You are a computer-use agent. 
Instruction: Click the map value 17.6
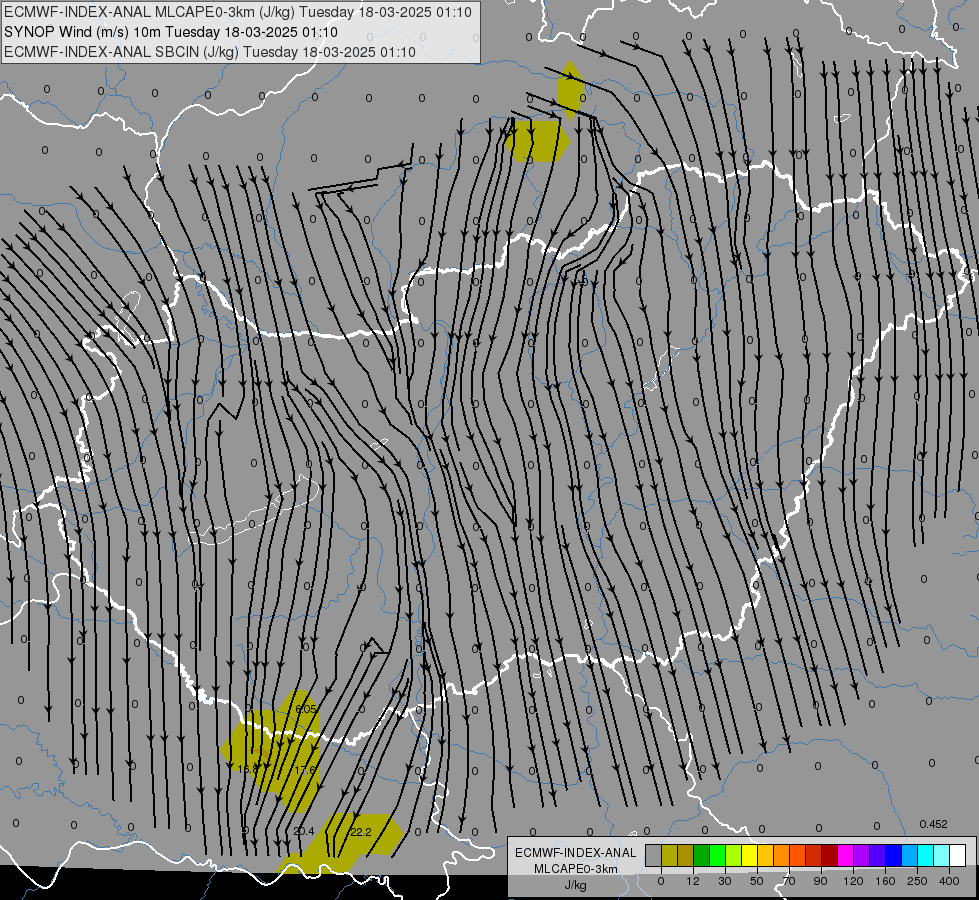[305, 770]
